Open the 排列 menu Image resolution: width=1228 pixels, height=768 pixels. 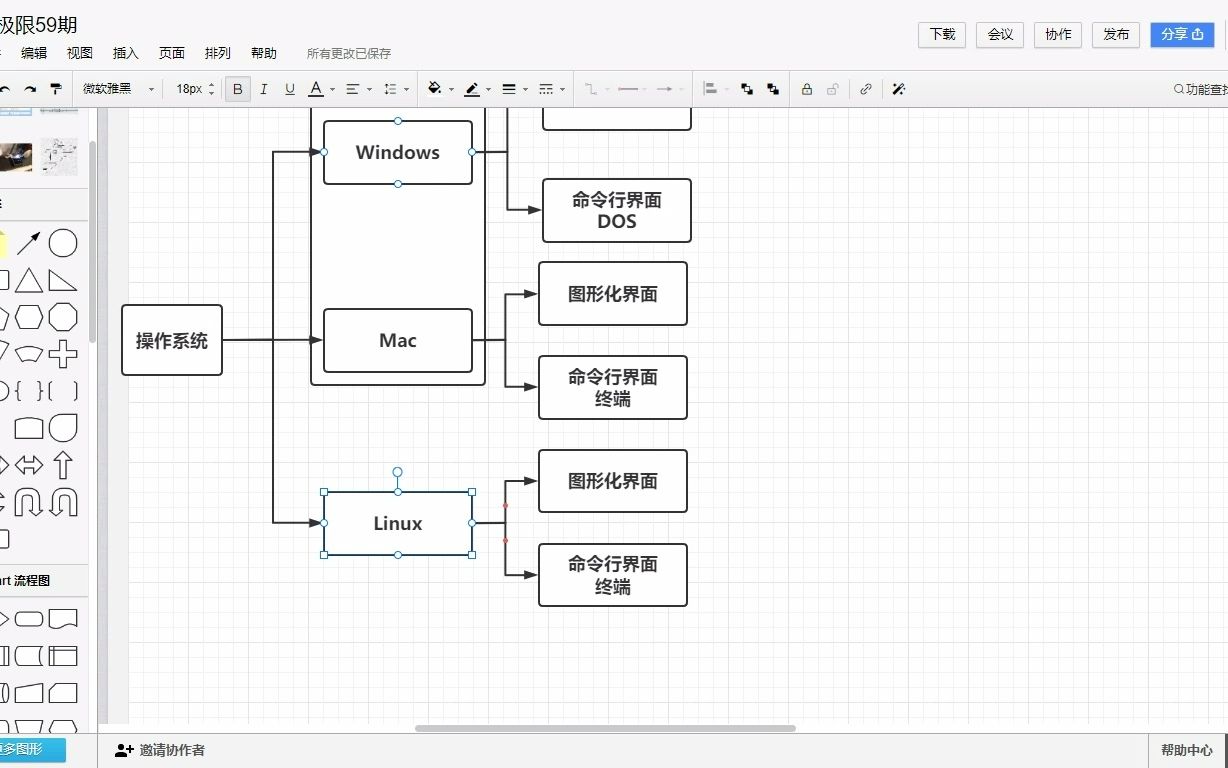point(217,53)
